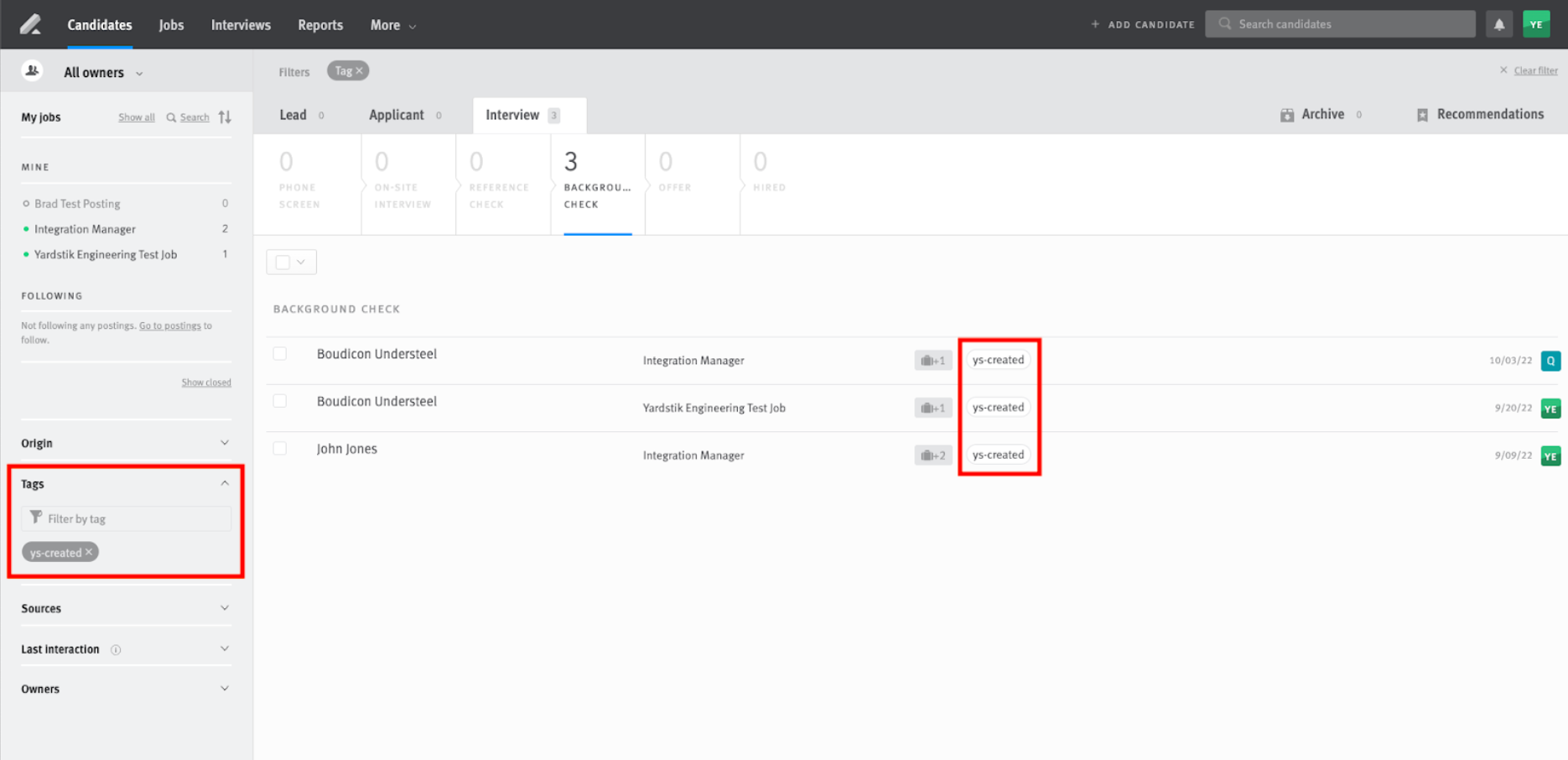Open the All owners dropdown

point(103,72)
